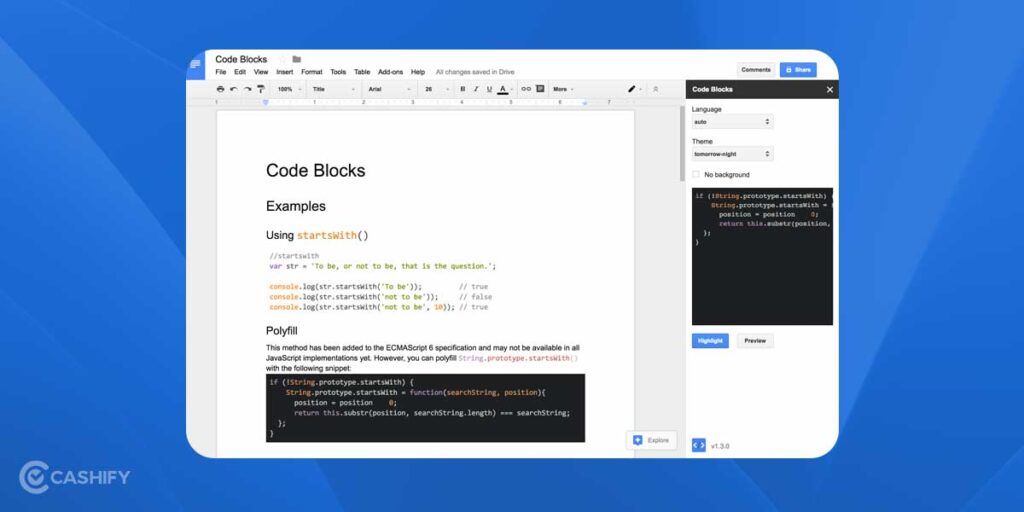Open the Arial font dropdown

point(389,89)
